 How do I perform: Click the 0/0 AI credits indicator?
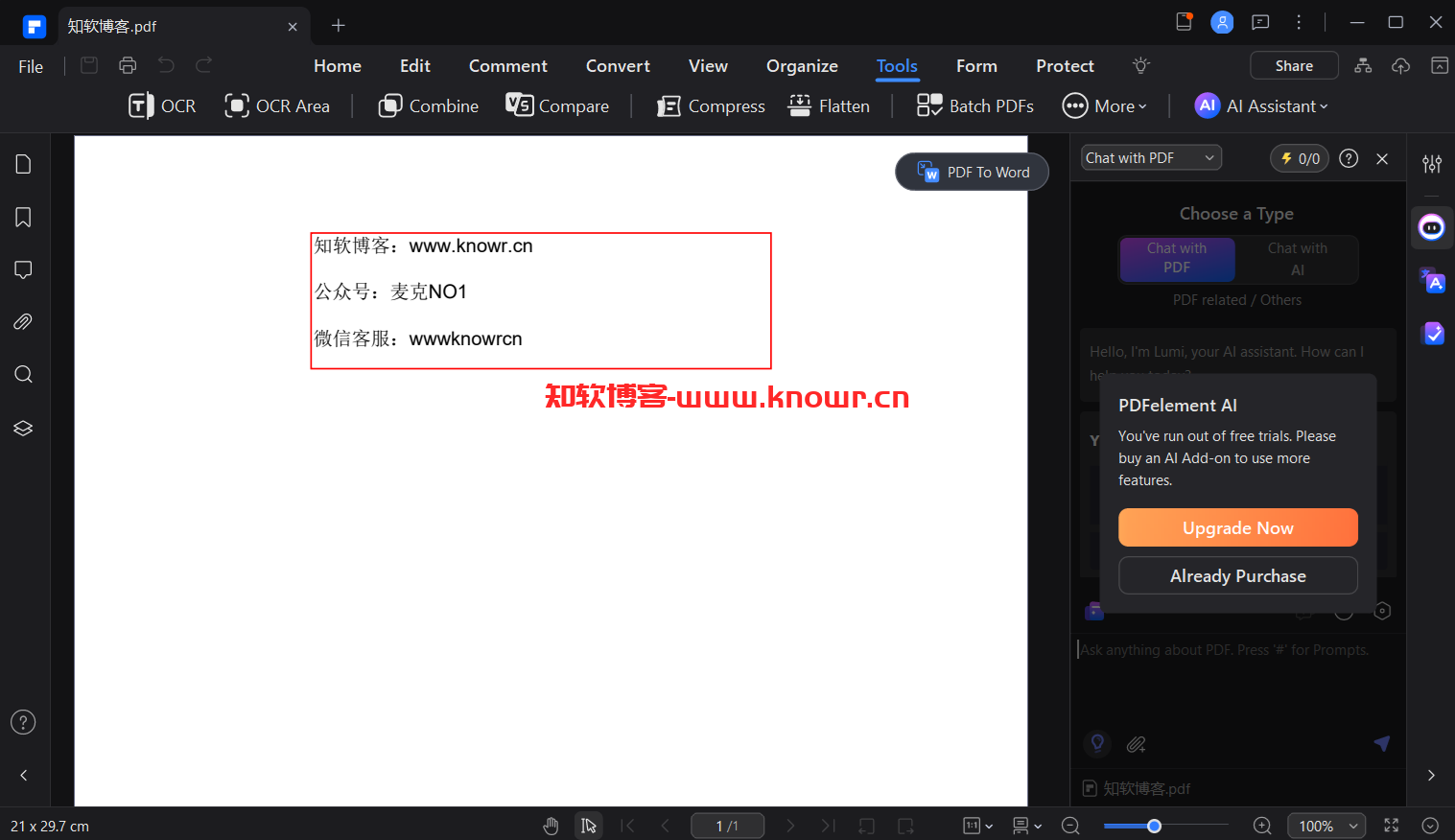tap(1300, 158)
